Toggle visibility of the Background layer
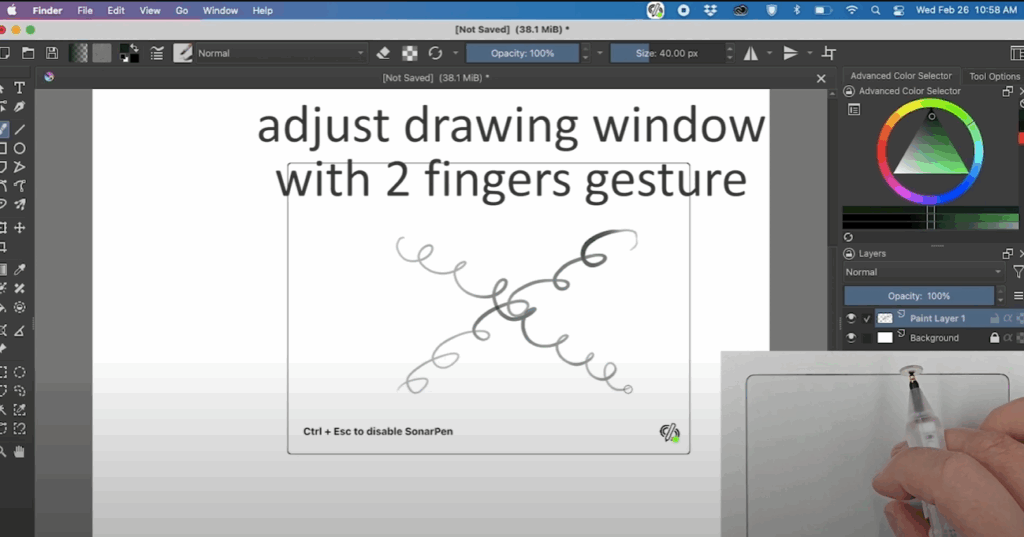 tap(850, 338)
